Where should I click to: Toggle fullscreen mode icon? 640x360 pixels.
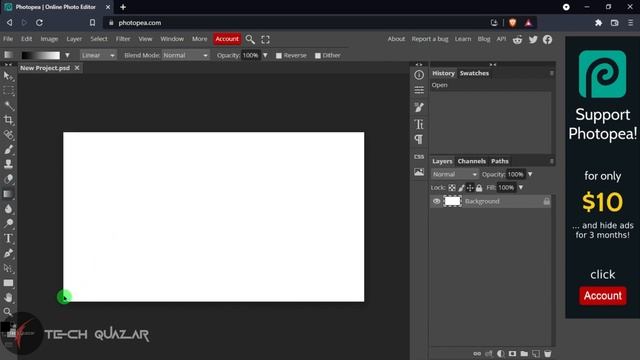click(265, 39)
